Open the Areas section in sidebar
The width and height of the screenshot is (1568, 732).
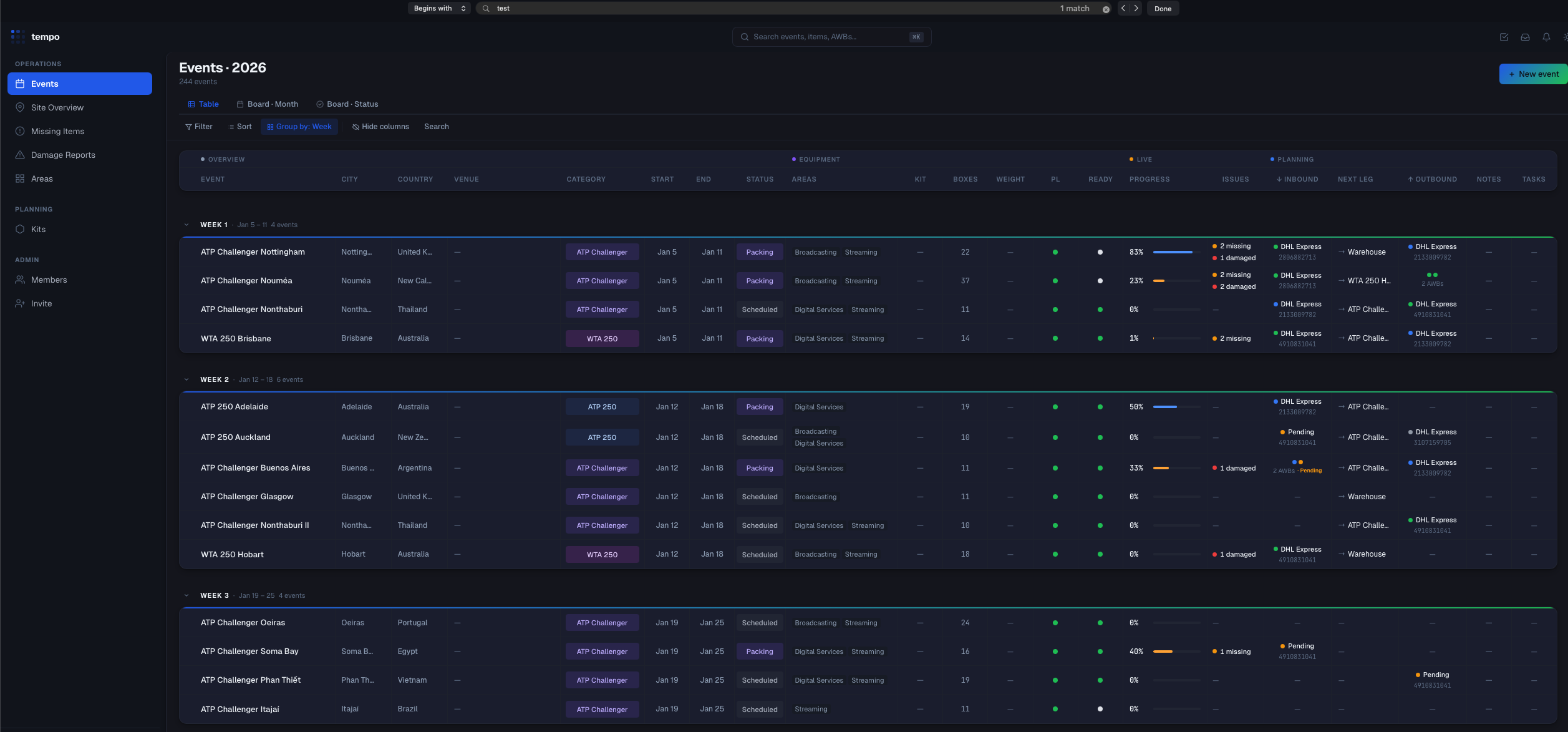[x=42, y=178]
